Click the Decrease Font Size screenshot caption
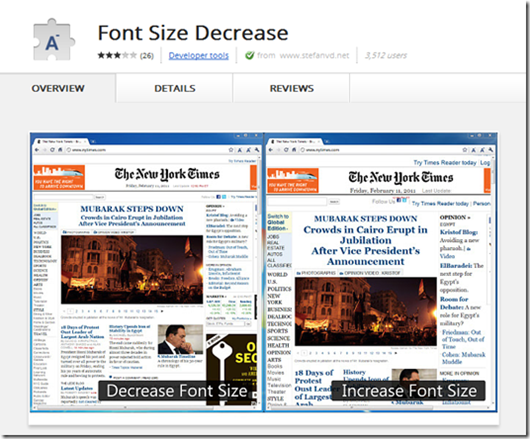This screenshot has width=530, height=439. pos(177,391)
